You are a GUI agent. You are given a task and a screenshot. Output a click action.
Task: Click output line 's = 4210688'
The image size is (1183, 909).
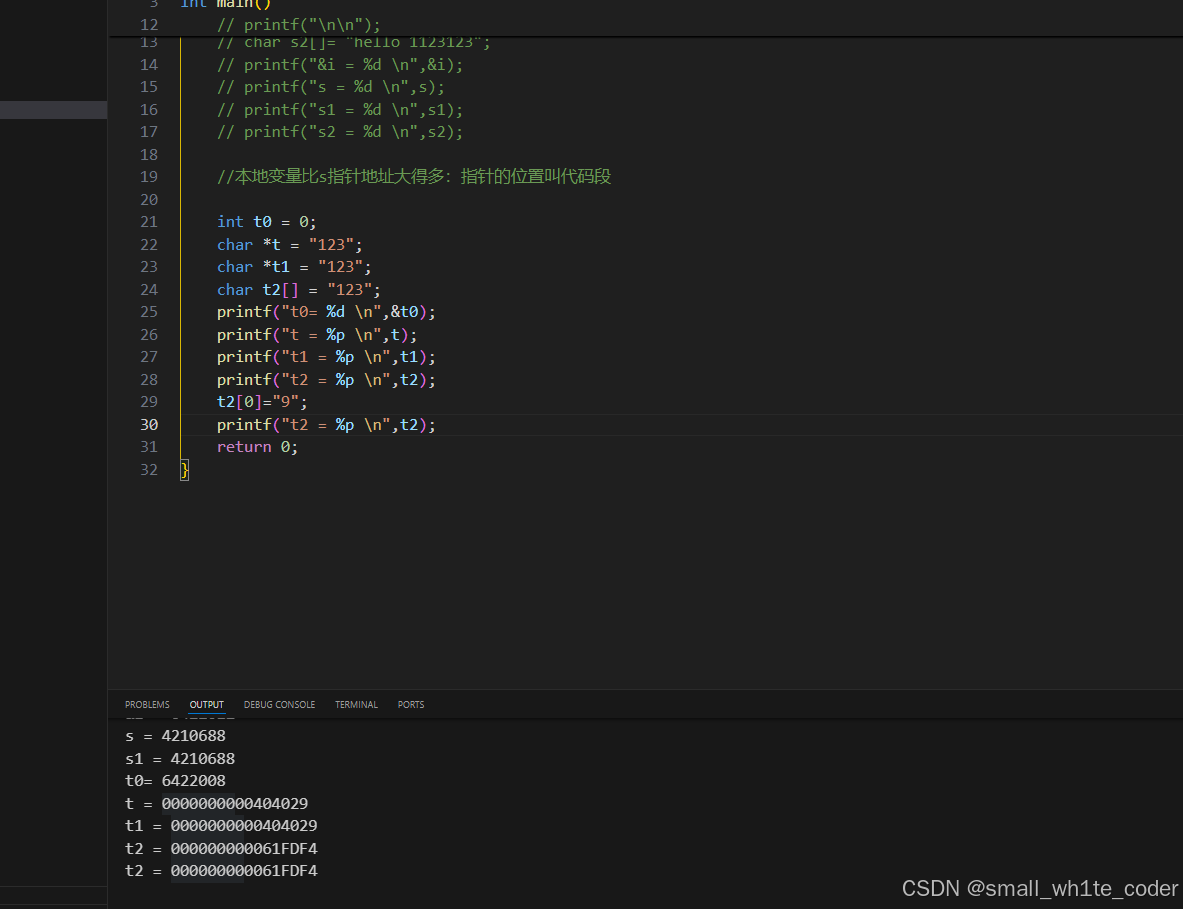(x=175, y=736)
